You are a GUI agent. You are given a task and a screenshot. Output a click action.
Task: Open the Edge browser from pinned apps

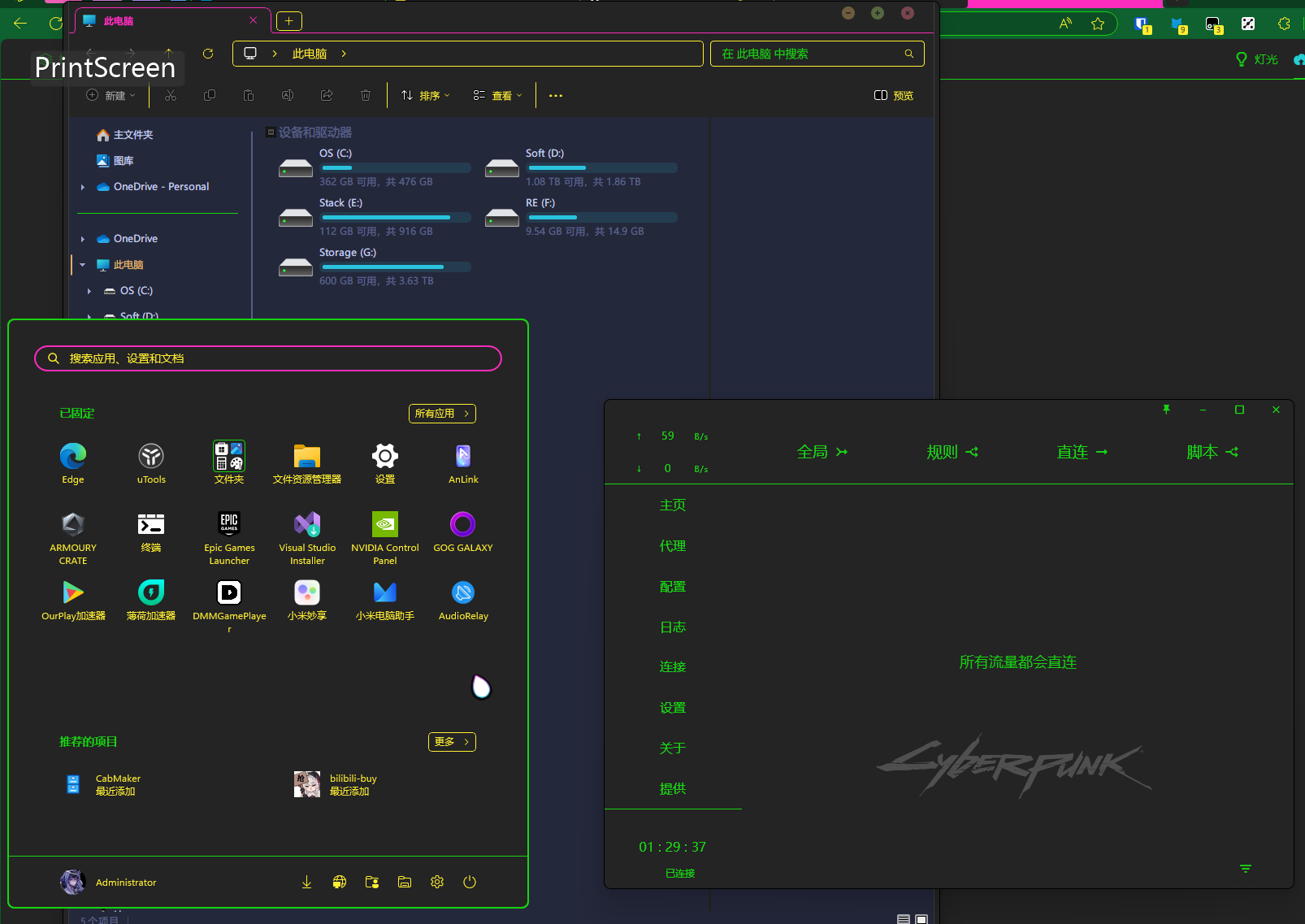click(x=73, y=463)
